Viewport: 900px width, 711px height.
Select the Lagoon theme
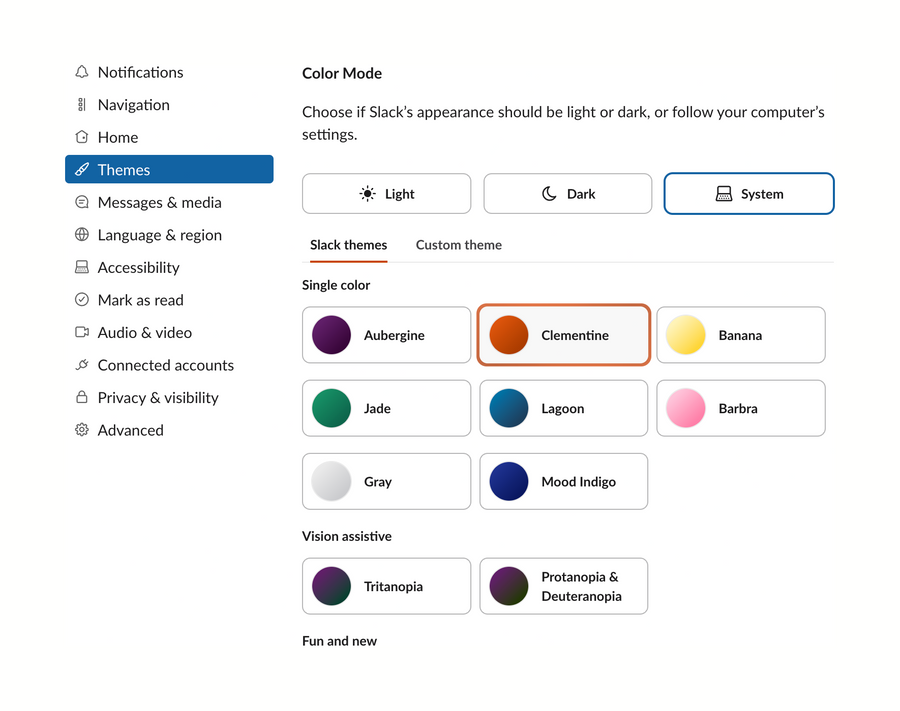coord(563,408)
